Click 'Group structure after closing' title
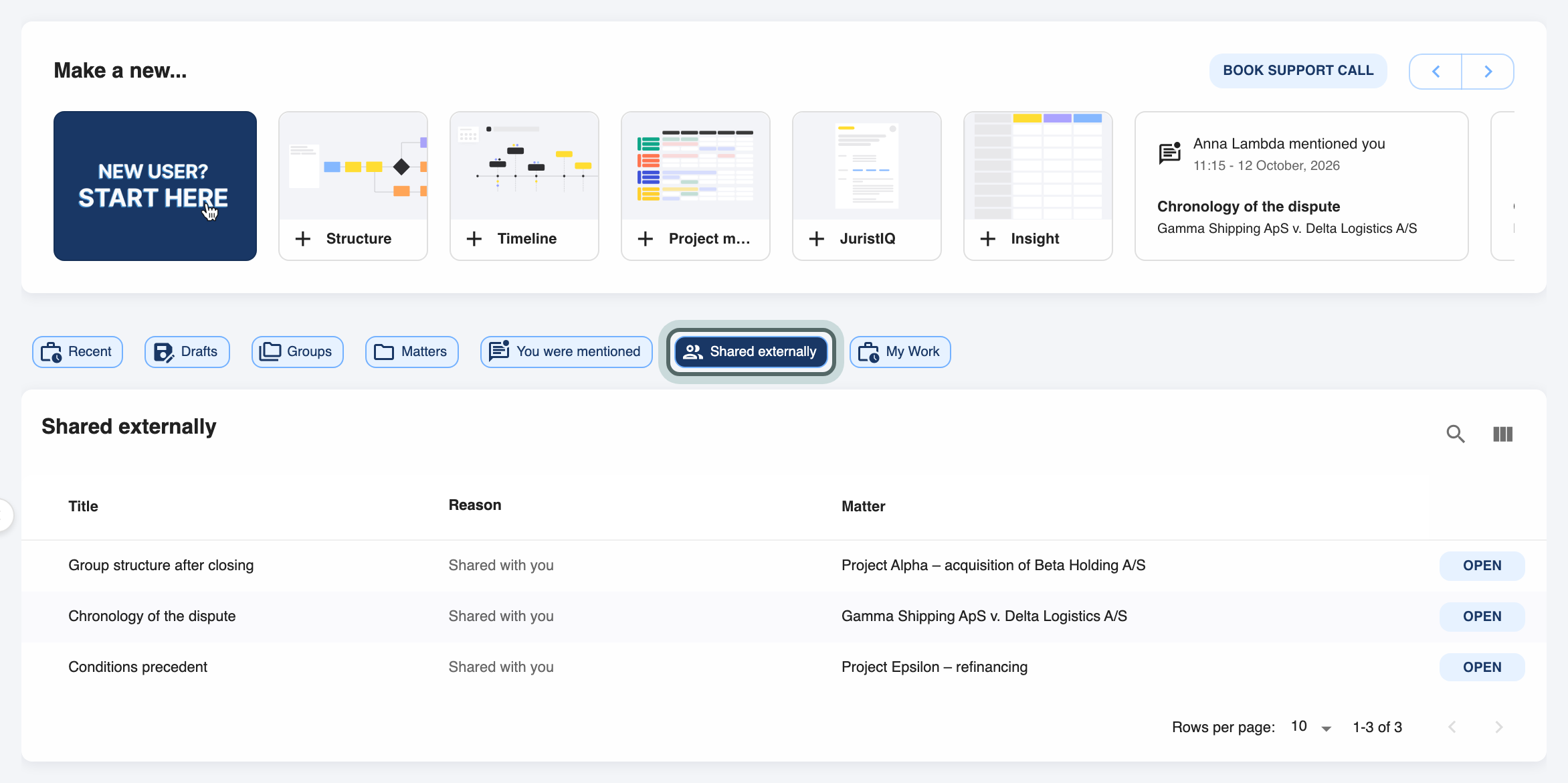The image size is (1568, 783). click(x=161, y=565)
